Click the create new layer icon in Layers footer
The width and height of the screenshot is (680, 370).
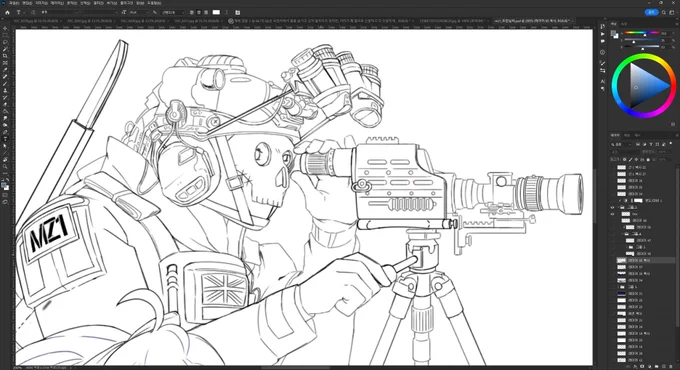point(664,367)
